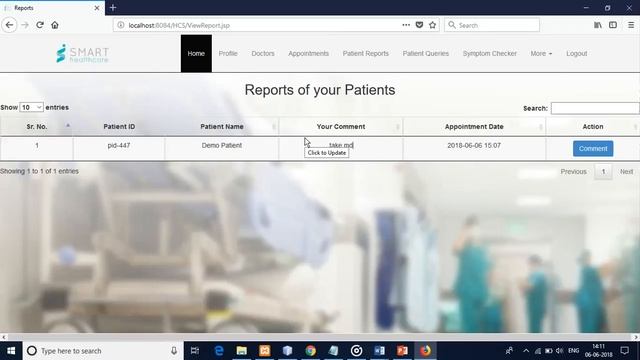
Task: Show hidden system tray icons
Action: point(526,351)
